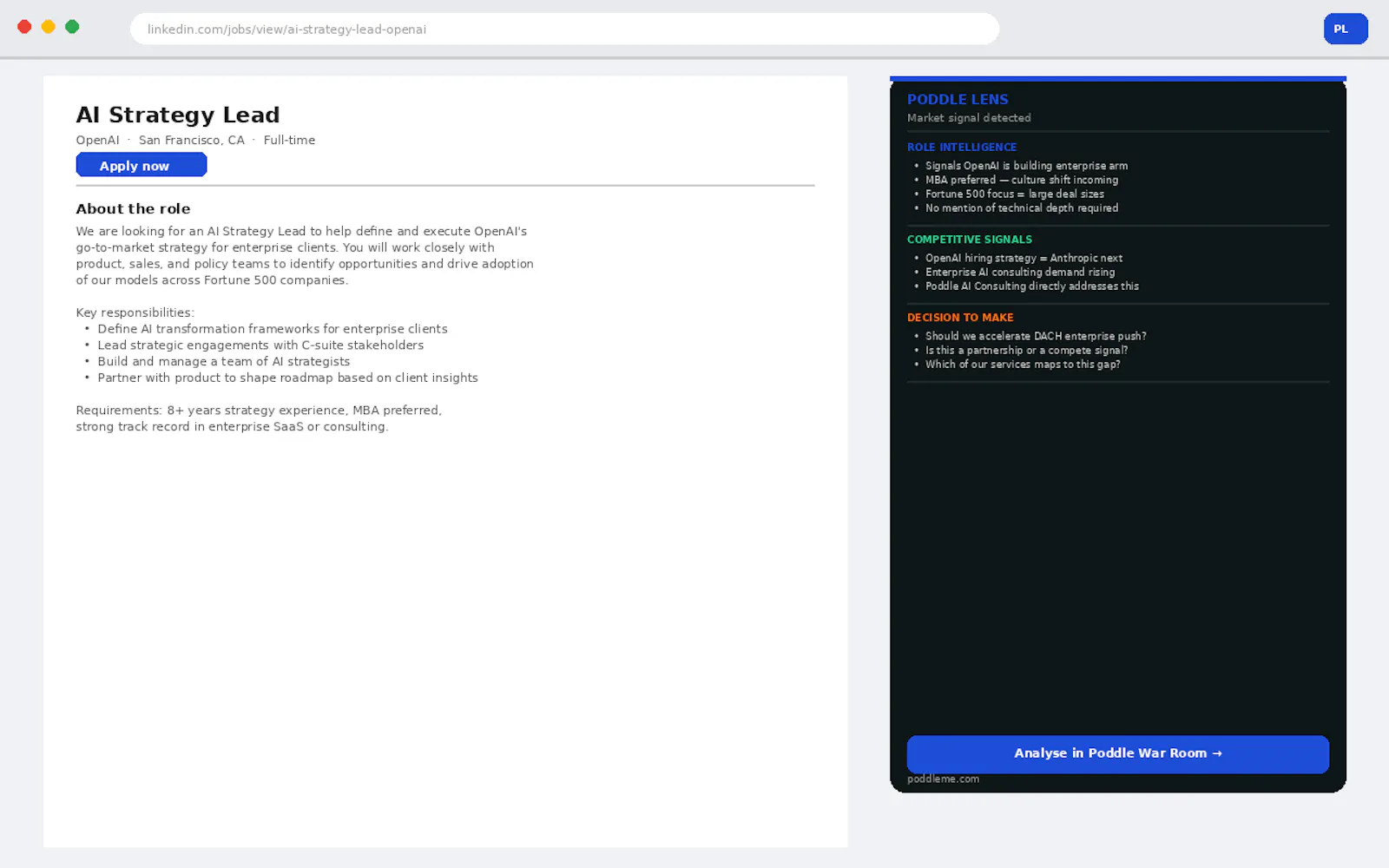Click the Apply now button
This screenshot has height=868, width=1389.
tap(142, 165)
